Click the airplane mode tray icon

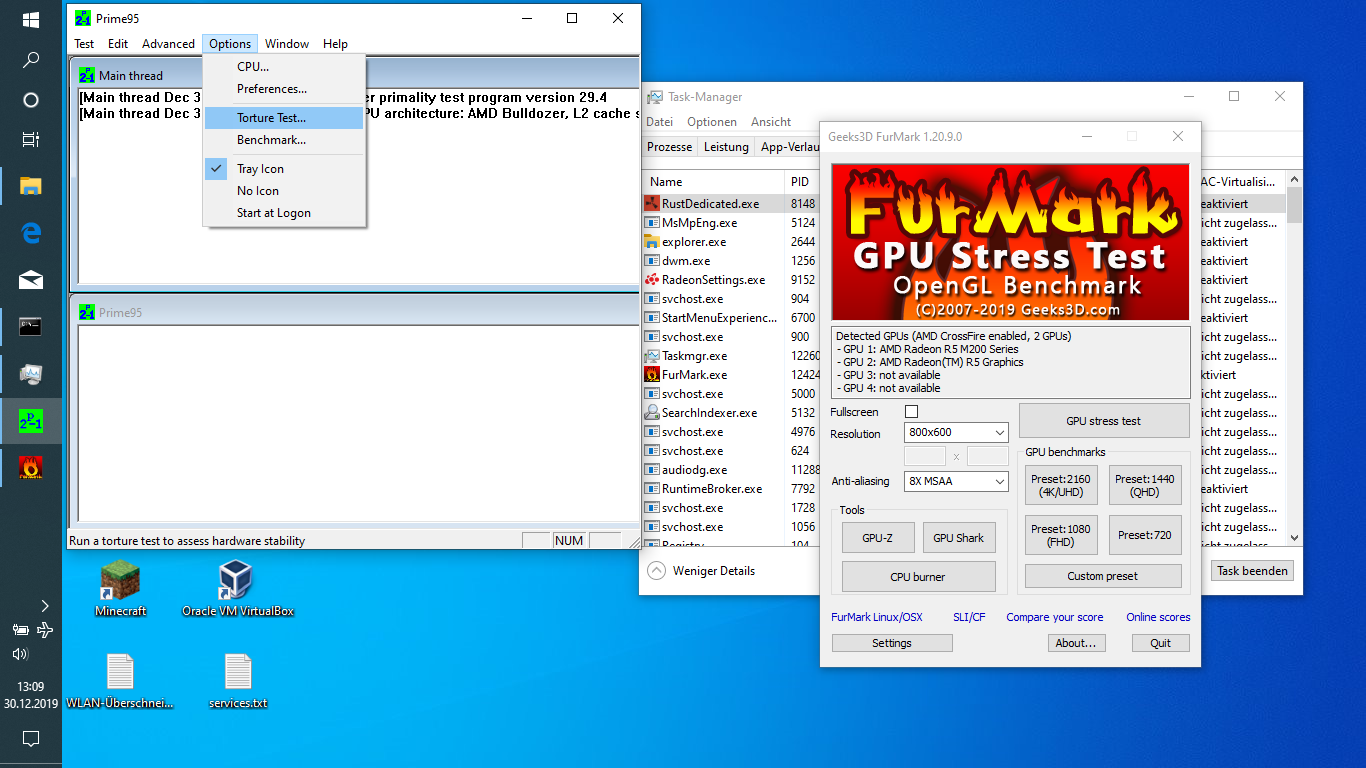click(x=45, y=630)
